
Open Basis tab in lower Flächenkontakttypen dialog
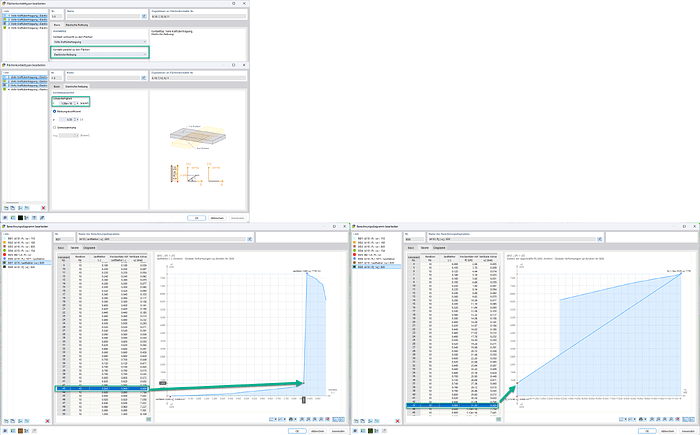57,86
